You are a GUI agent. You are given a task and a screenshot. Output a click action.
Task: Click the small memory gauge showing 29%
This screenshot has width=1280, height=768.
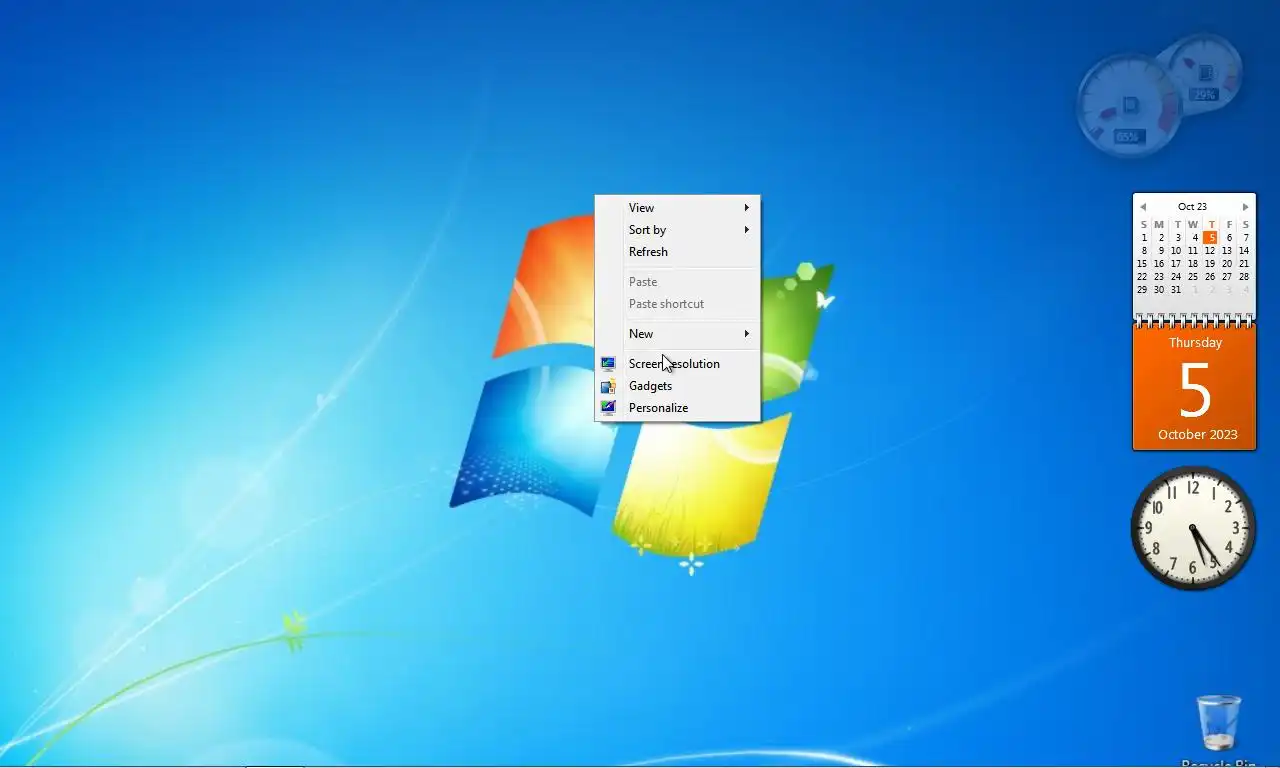(1204, 74)
